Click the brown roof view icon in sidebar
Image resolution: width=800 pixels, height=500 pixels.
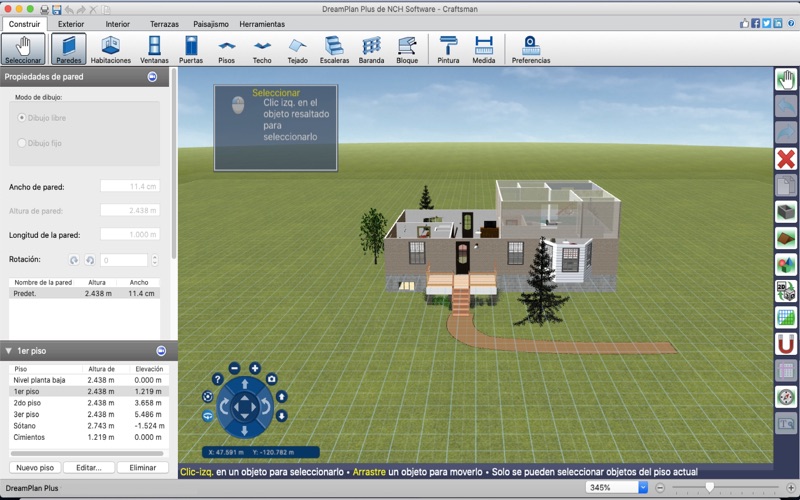[x=786, y=238]
